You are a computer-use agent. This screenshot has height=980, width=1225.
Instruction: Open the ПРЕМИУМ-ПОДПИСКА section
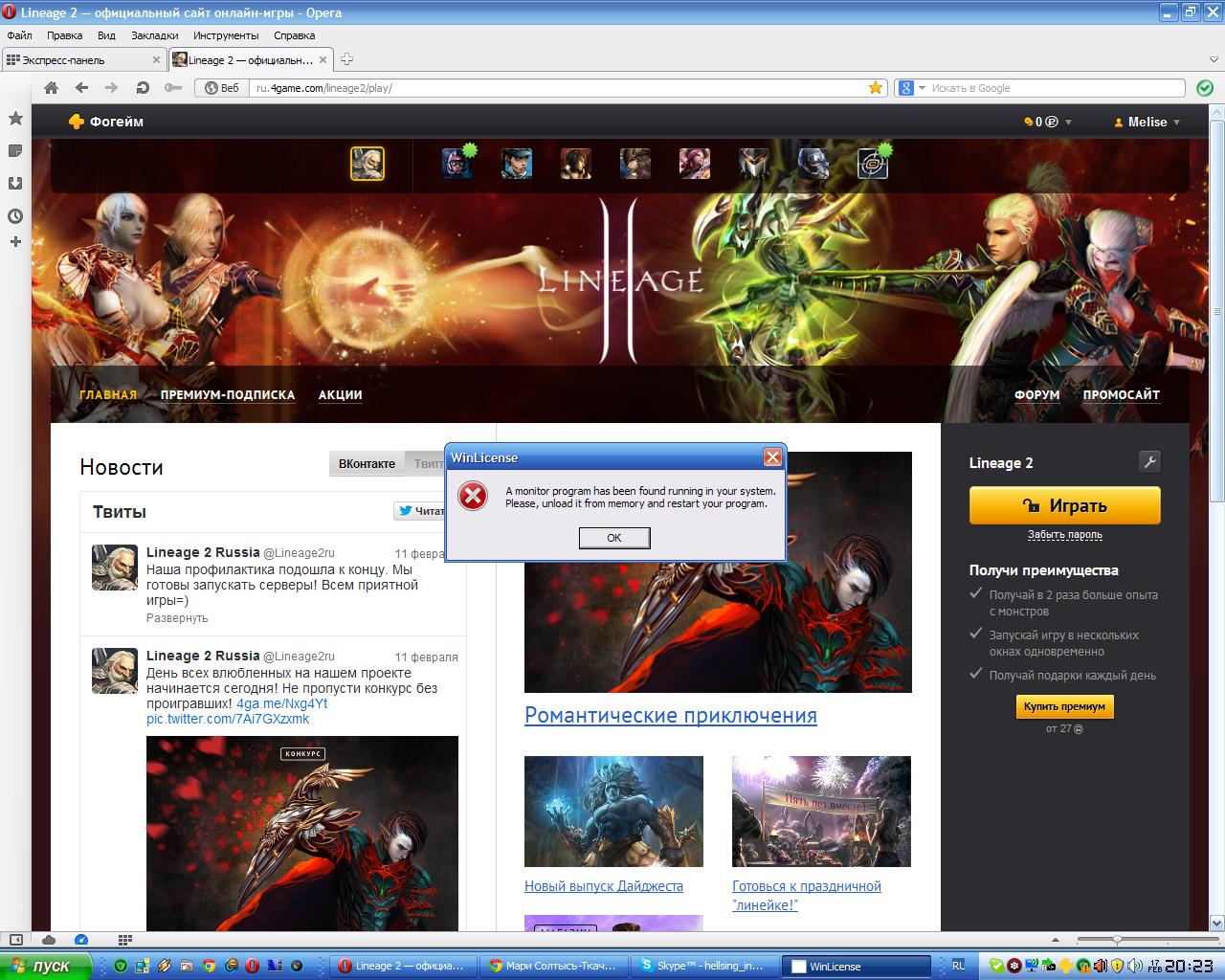pyautogui.click(x=228, y=394)
